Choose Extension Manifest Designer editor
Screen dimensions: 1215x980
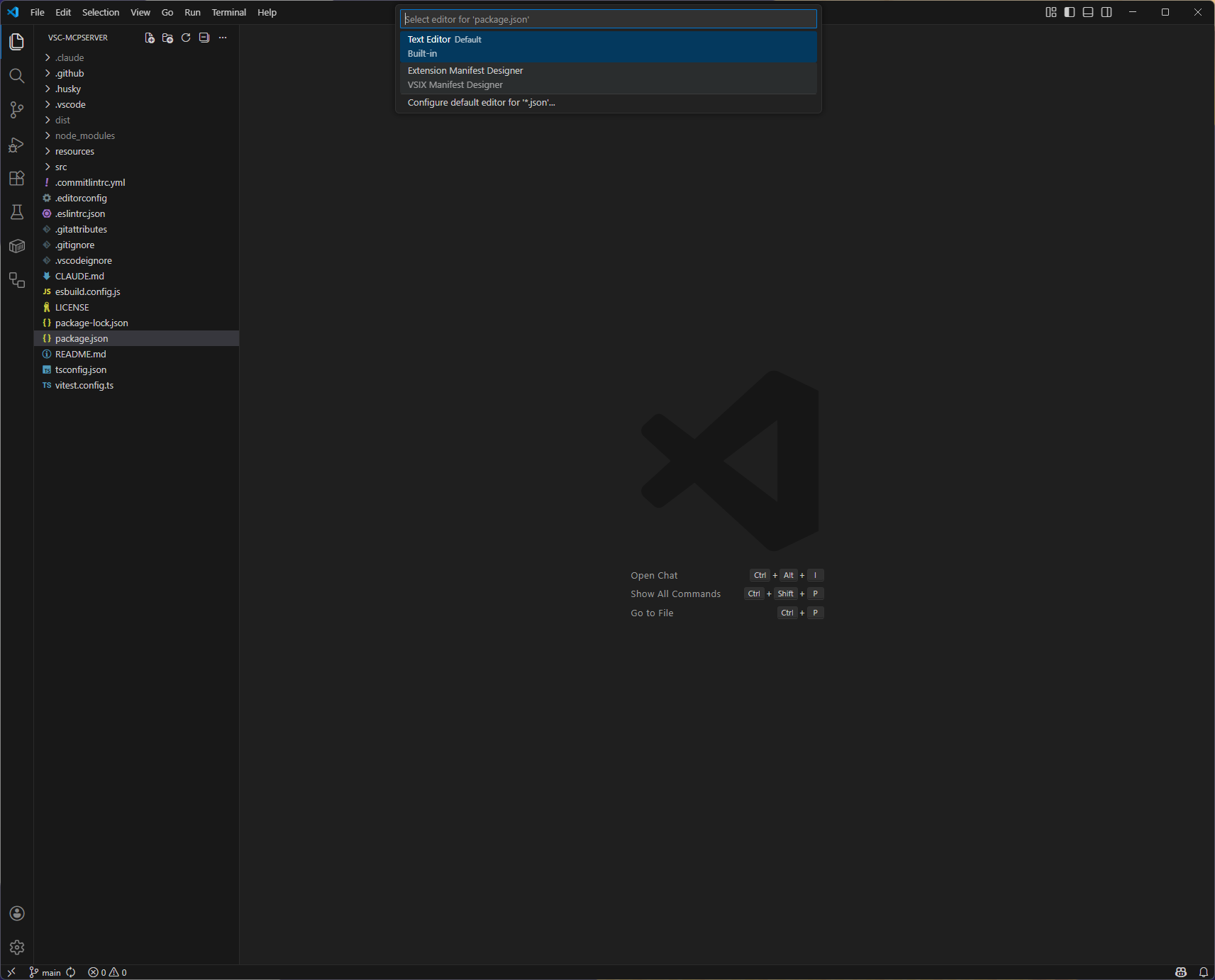pos(608,77)
